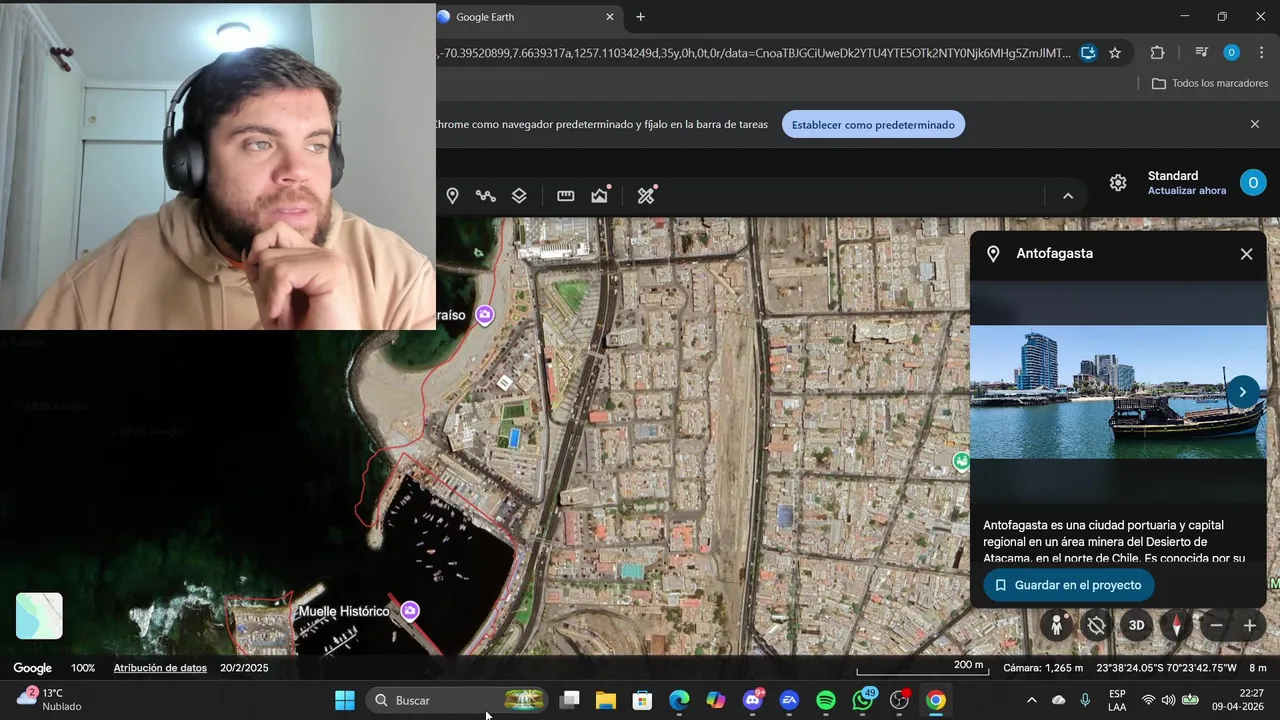Open the Todos los marcadores folder
Viewport: 1280px width, 720px height.
tap(1210, 84)
